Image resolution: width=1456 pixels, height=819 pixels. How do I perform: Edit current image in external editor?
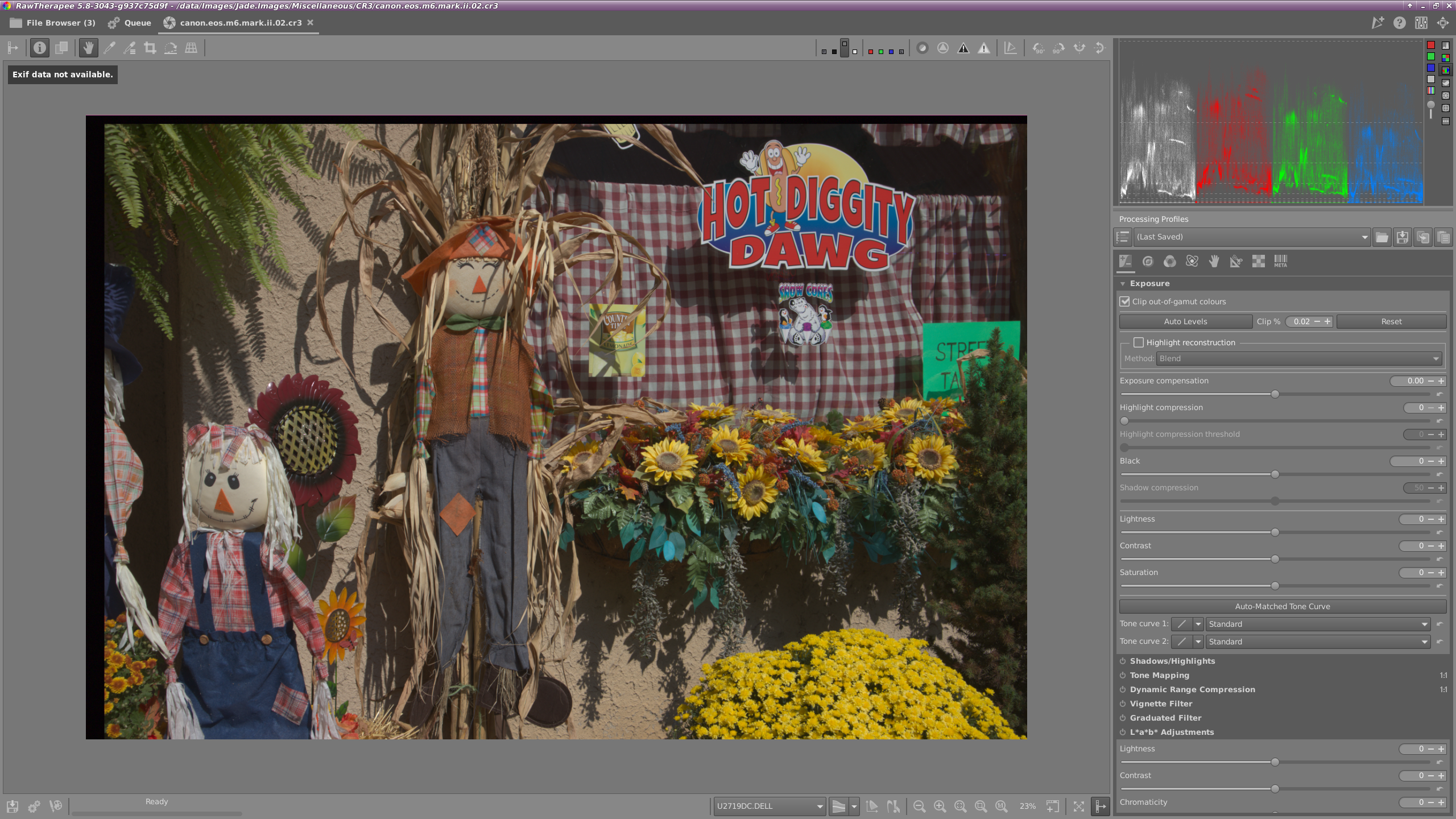pyautogui.click(x=56, y=806)
